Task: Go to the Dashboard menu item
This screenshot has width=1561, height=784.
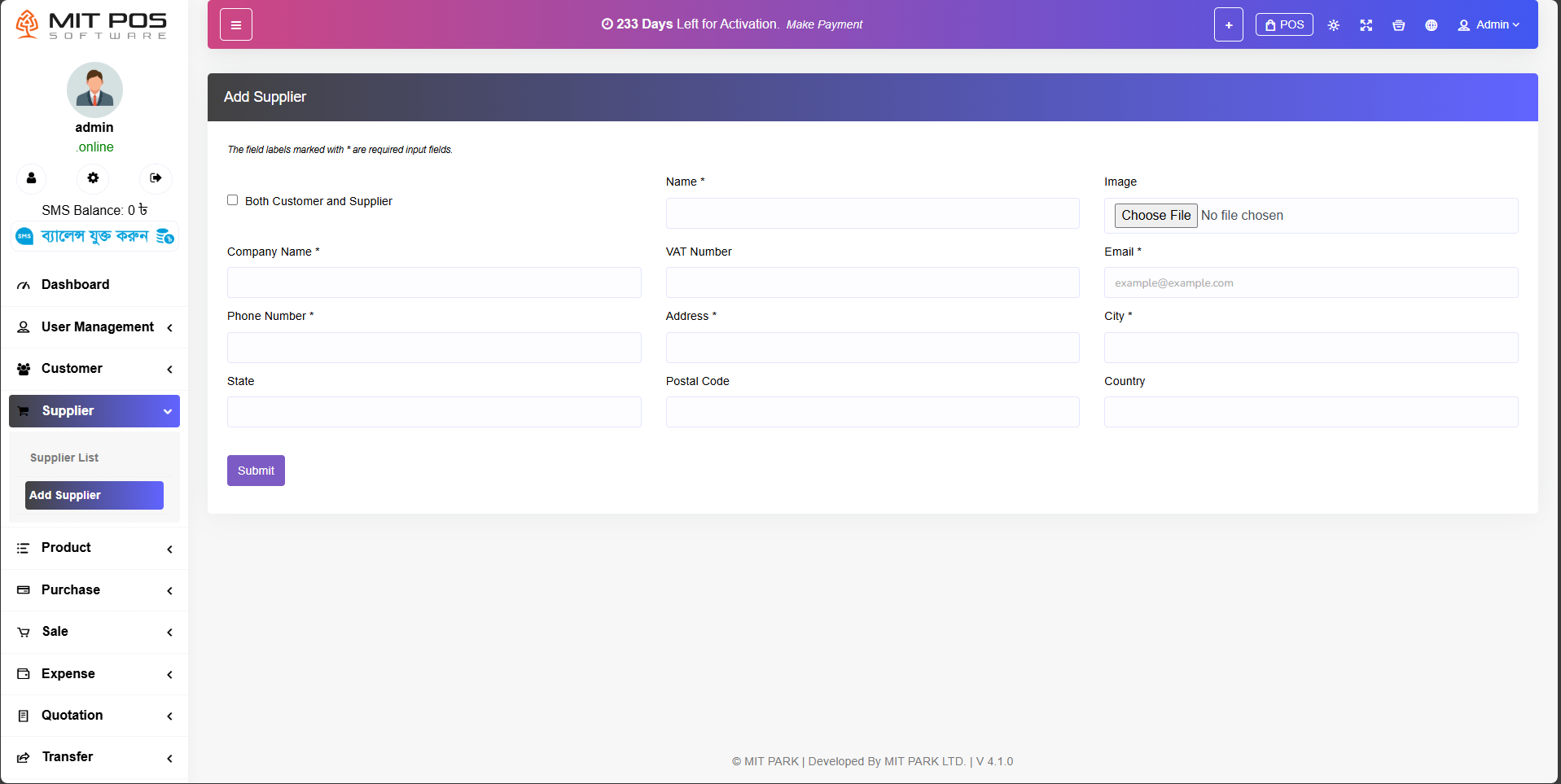Action: tap(75, 285)
